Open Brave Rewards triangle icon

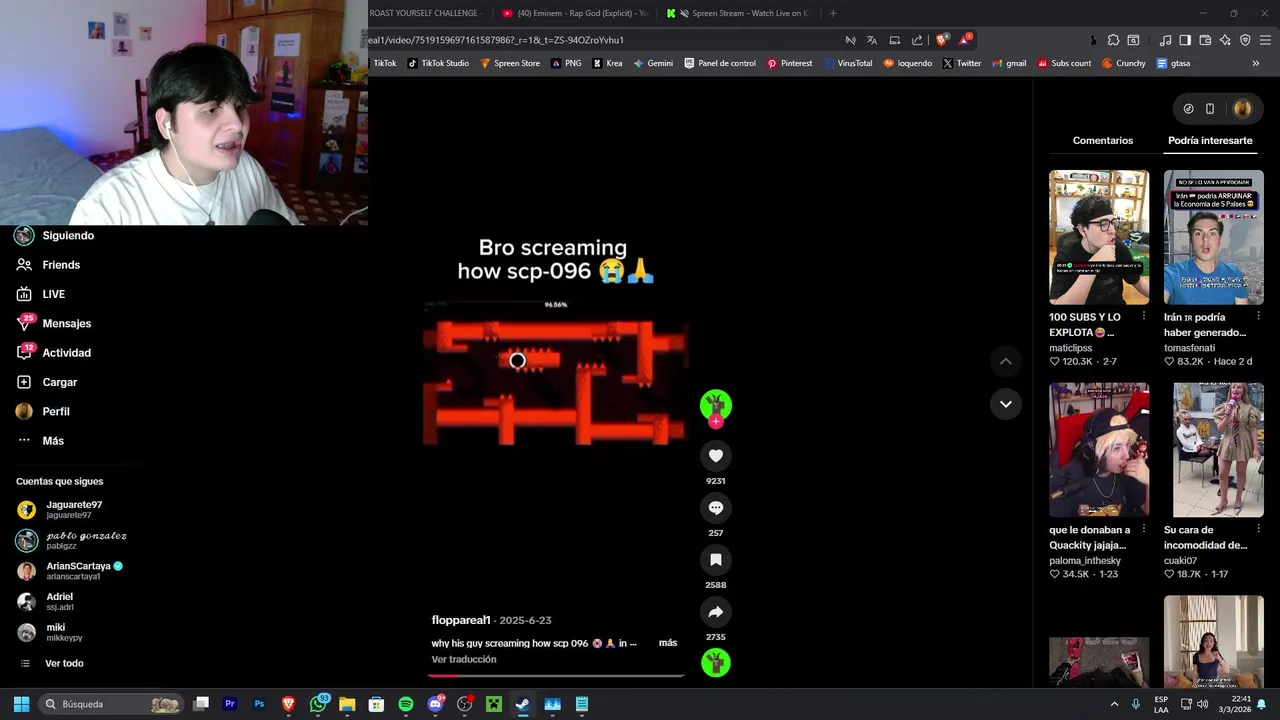tap(966, 40)
